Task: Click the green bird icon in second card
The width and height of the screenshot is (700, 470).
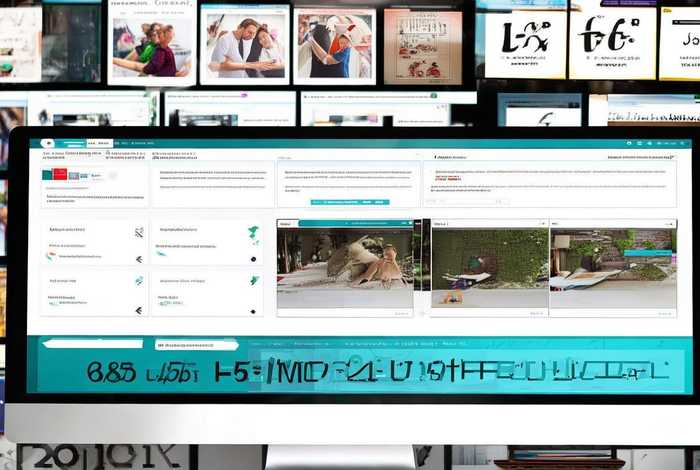Action: [253, 232]
